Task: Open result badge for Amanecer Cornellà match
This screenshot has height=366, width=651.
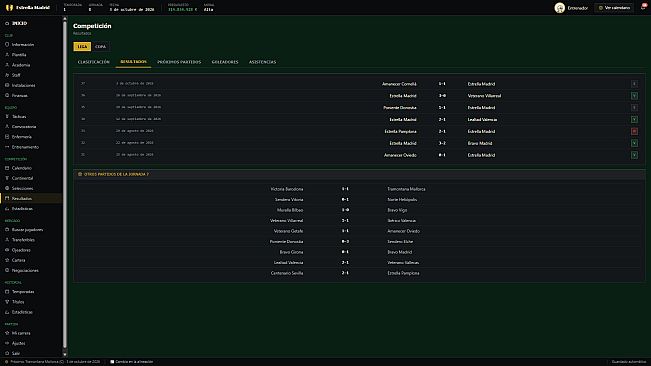Action: click(634, 84)
